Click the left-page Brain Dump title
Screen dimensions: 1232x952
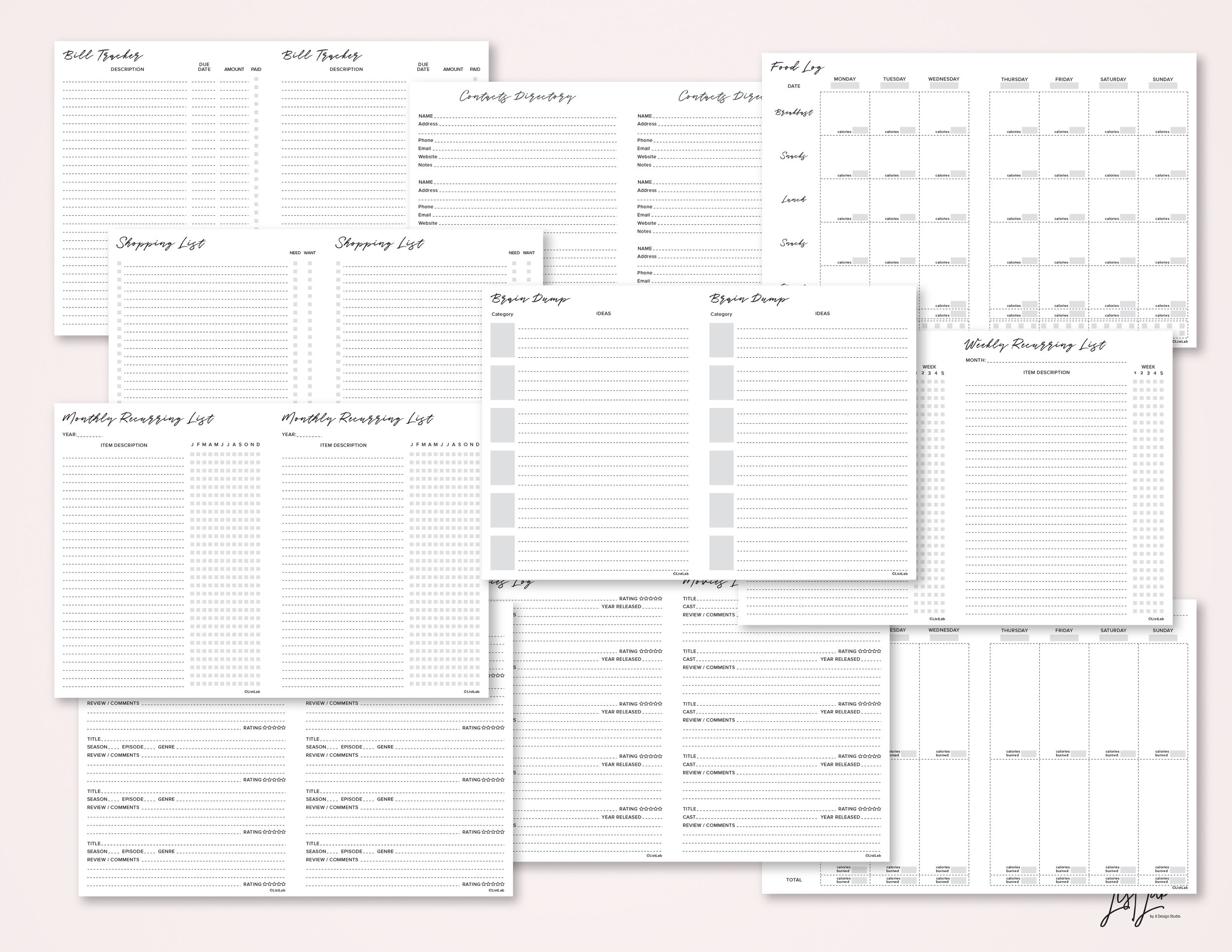coord(530,298)
